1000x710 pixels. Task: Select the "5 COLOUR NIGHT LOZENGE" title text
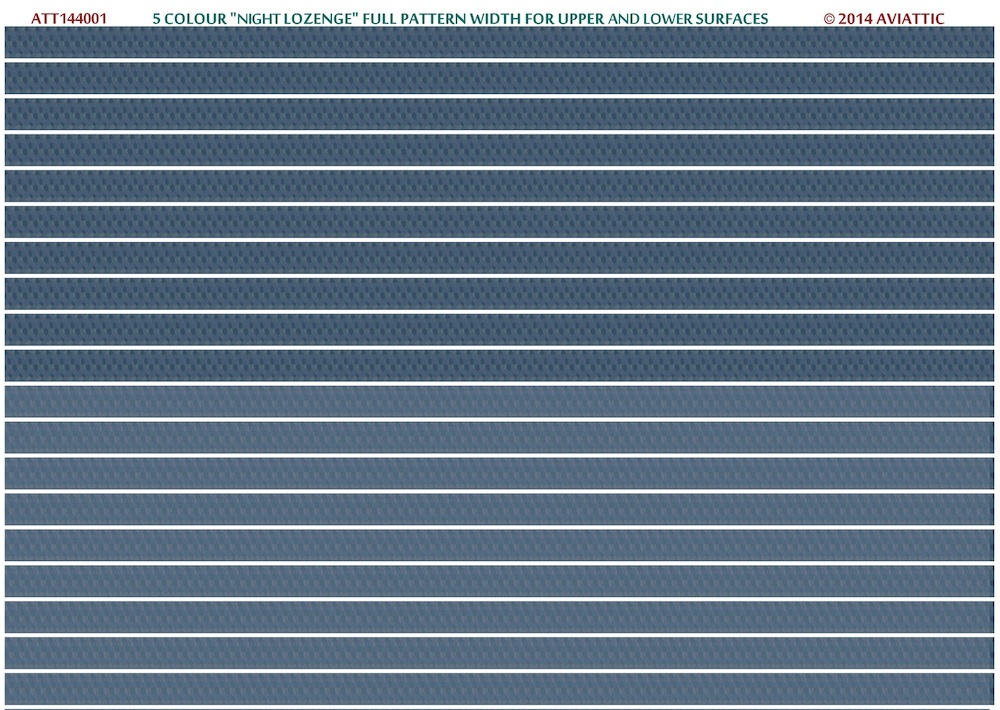(460, 19)
